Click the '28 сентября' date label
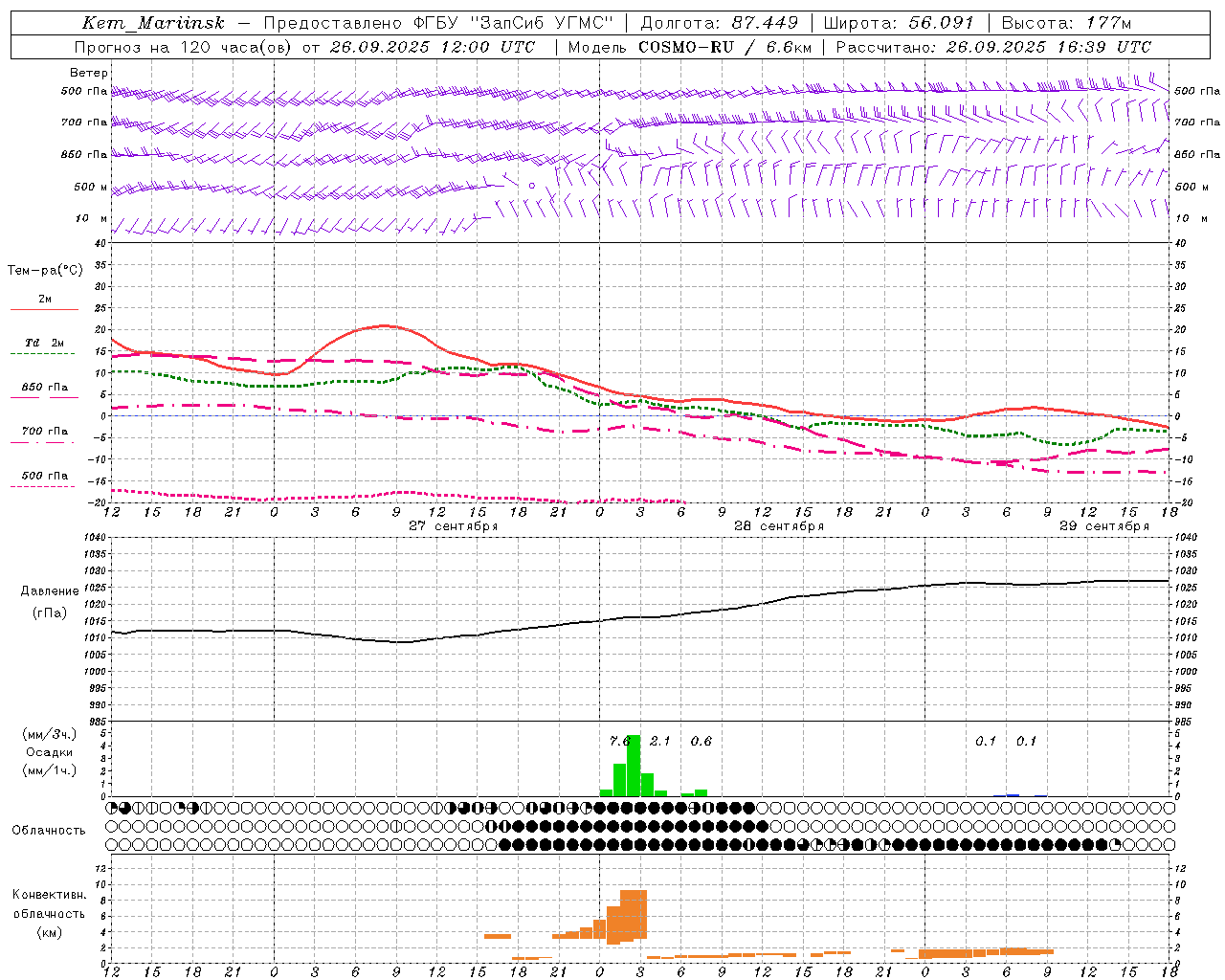This screenshot has width=1225, height=980. click(x=779, y=526)
